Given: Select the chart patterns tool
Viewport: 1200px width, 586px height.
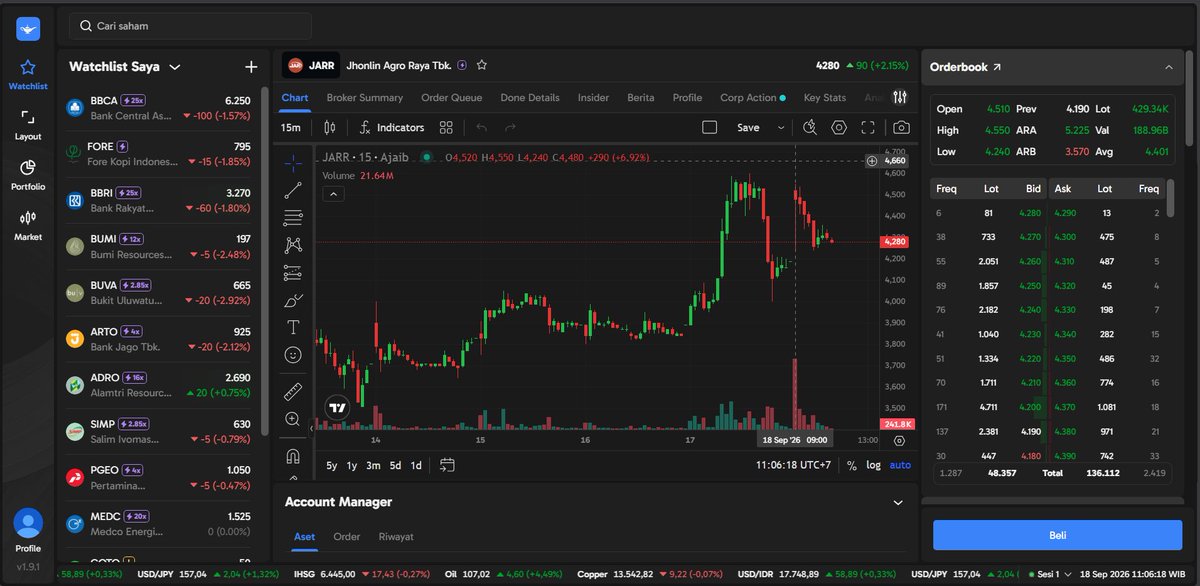Looking at the screenshot, I should click(293, 244).
